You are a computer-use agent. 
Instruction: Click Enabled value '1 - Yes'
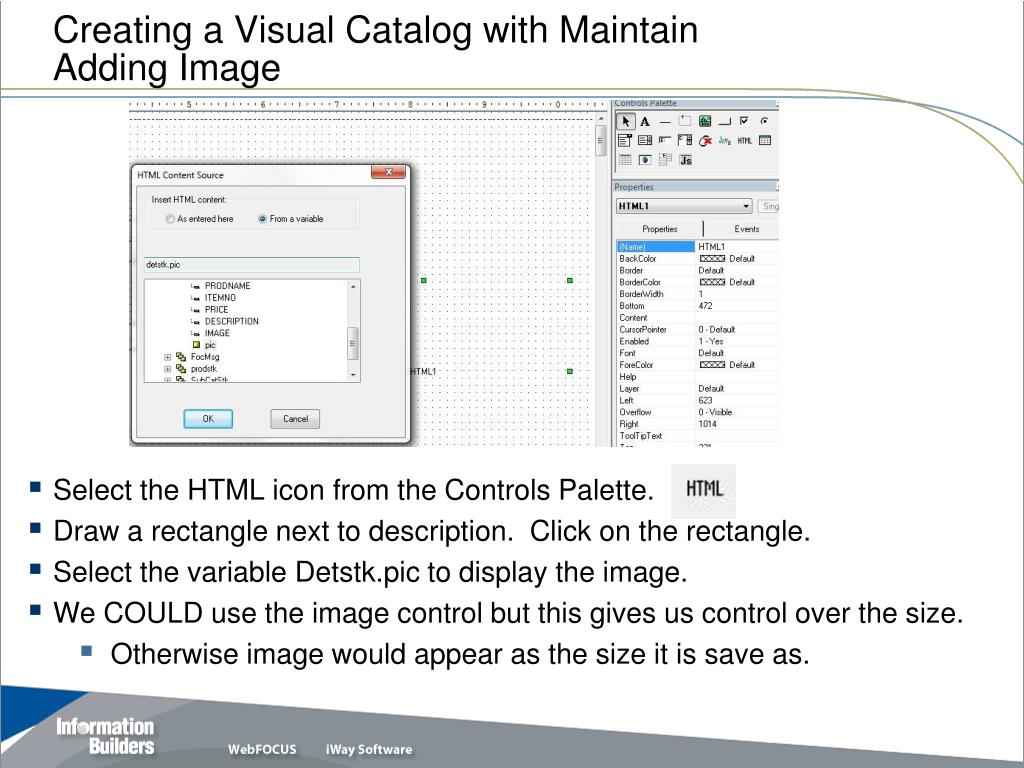pyautogui.click(x=711, y=341)
